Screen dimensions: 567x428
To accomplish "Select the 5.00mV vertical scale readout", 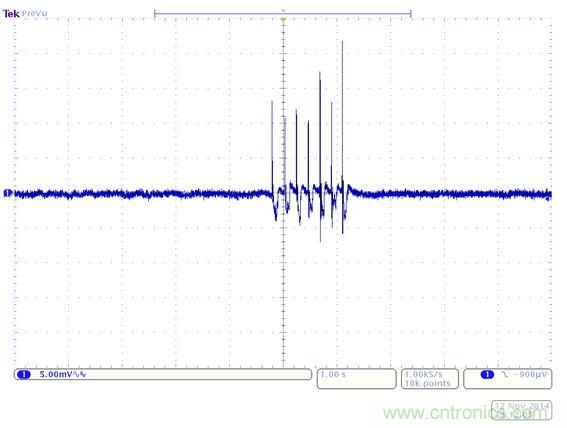I will [x=56, y=374].
